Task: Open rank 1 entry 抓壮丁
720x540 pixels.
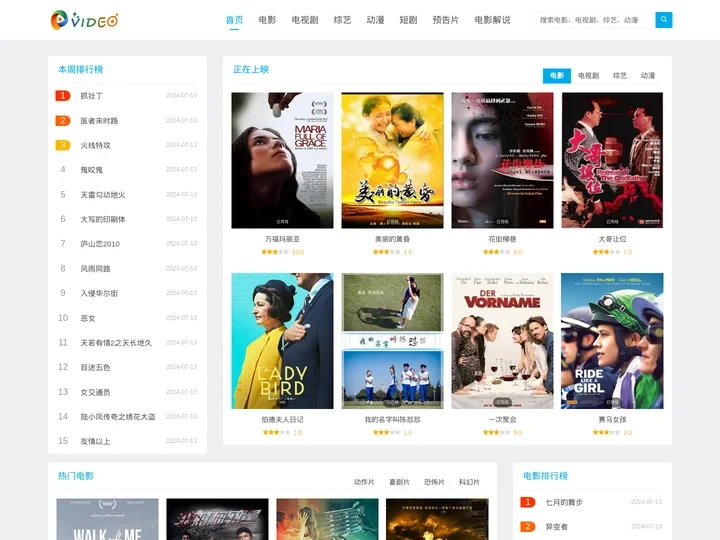Action: [91, 96]
